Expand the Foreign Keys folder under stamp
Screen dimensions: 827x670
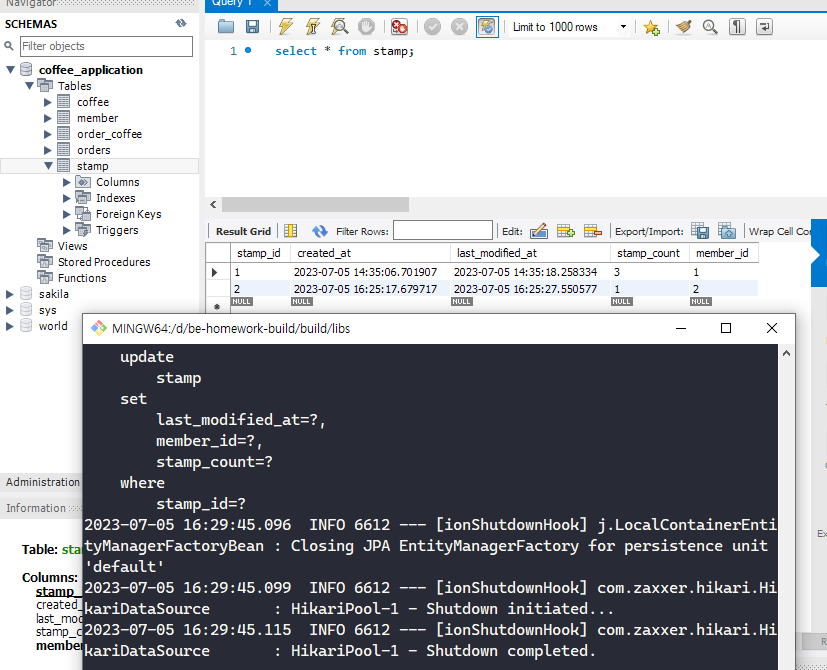(66, 214)
